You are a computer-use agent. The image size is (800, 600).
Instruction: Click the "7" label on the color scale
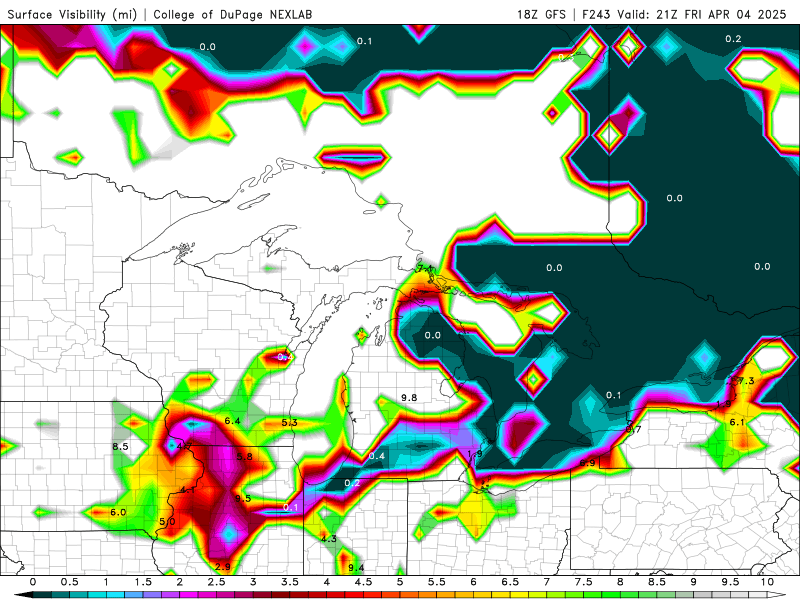[x=547, y=582]
